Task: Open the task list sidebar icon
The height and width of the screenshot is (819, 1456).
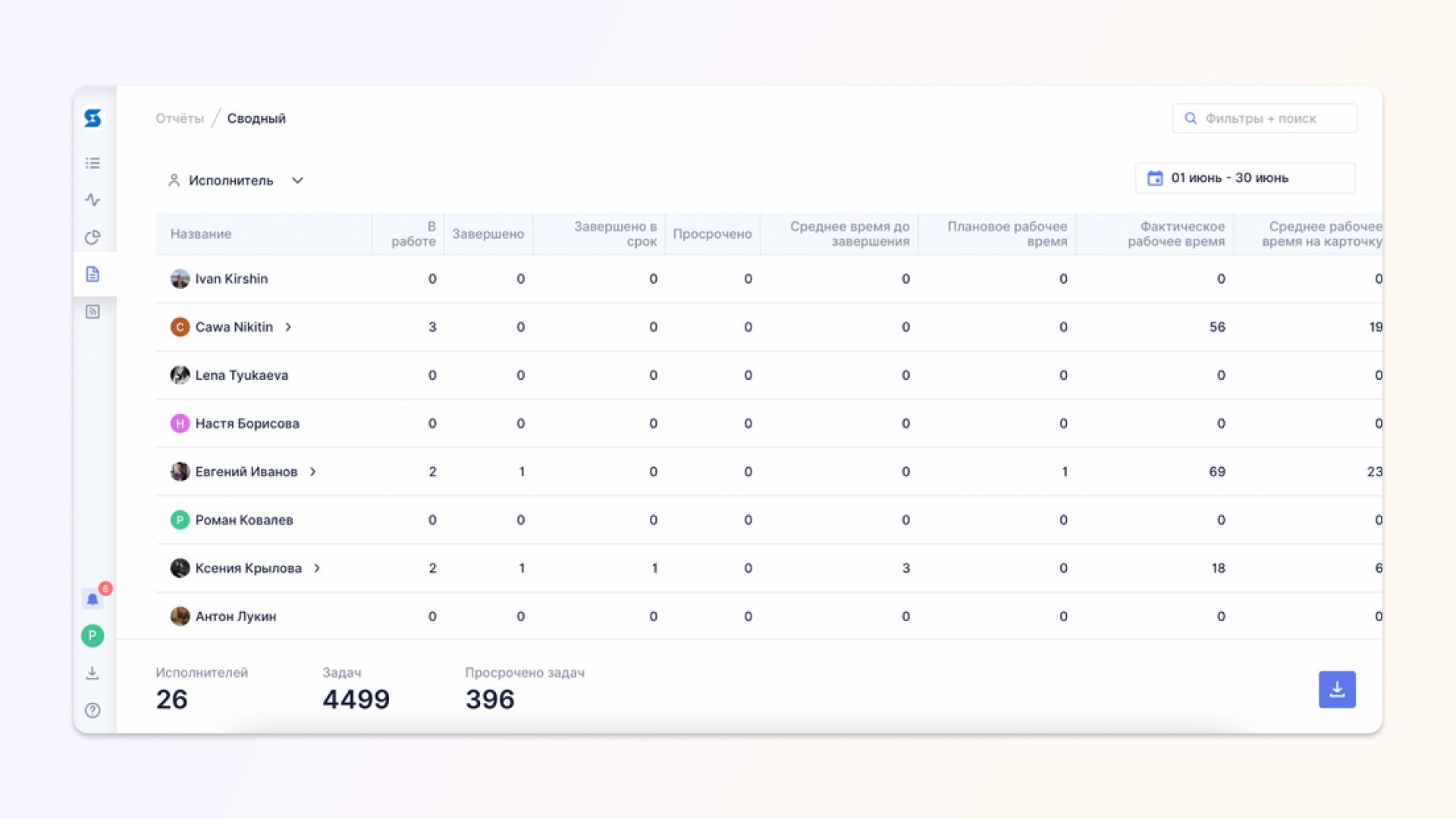Action: pos(93,163)
